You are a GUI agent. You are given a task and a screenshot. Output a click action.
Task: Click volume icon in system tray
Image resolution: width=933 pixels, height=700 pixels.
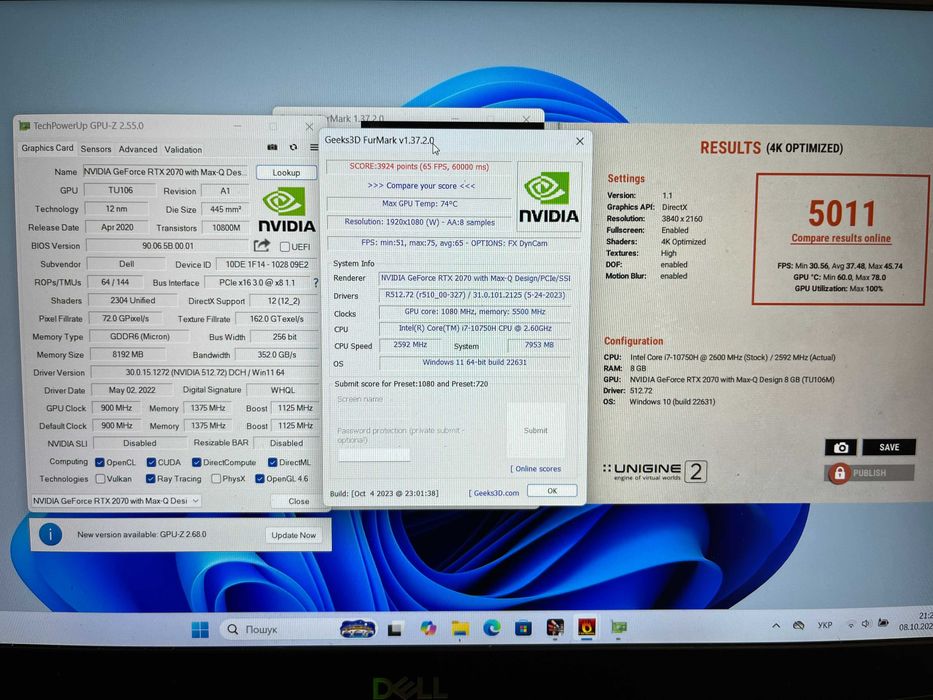[866, 624]
